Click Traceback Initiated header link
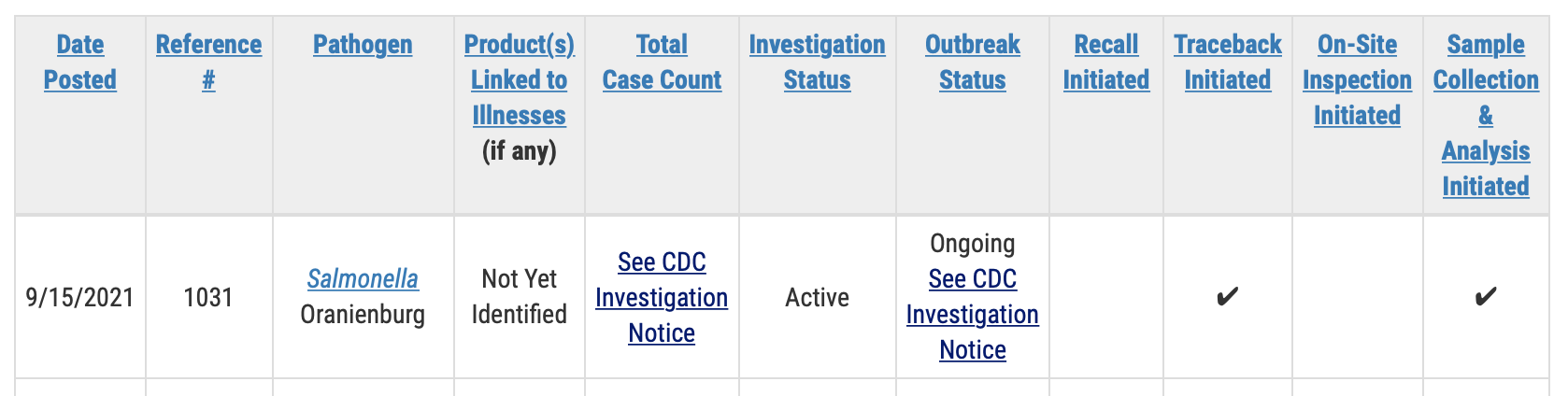1568x396 pixels. tap(1228, 62)
